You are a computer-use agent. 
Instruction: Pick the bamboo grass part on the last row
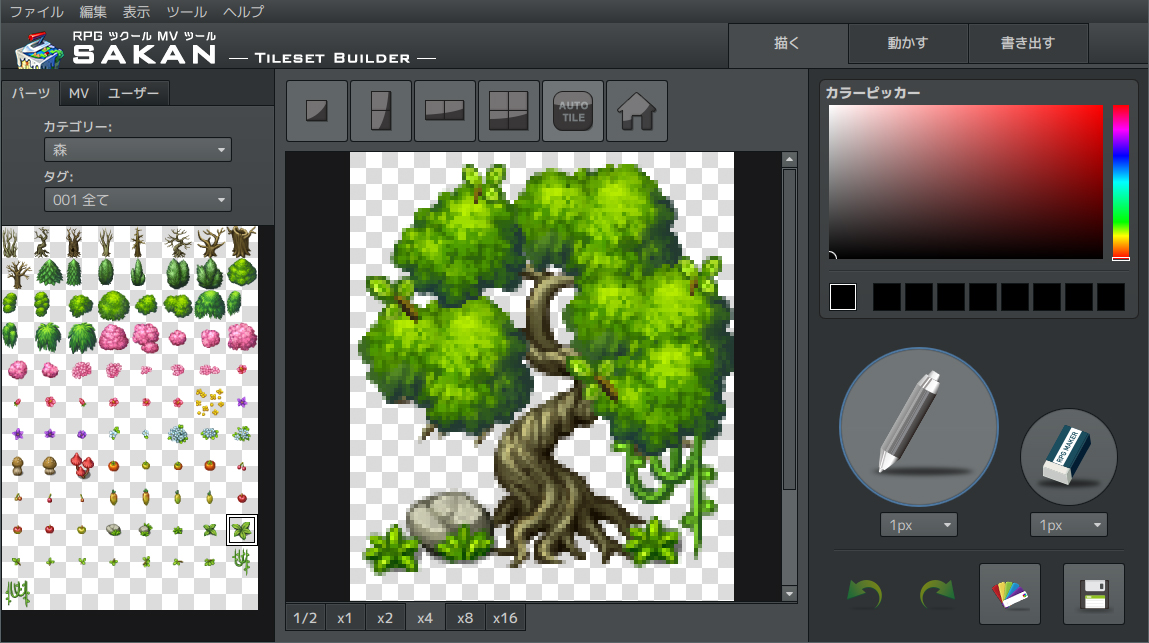[x=18, y=593]
